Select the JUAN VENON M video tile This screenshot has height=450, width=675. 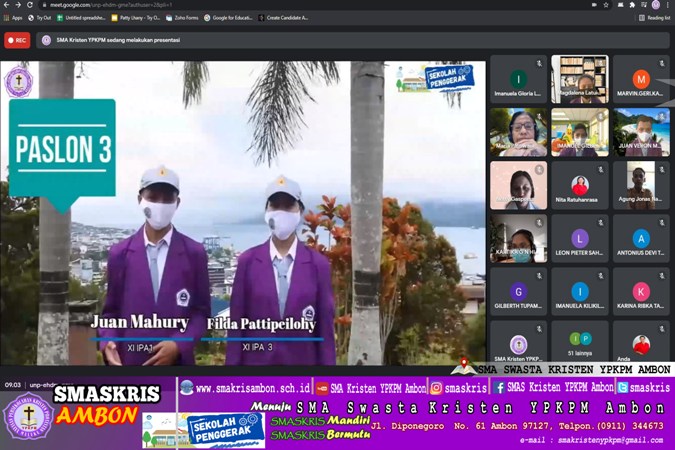pyautogui.click(x=641, y=132)
